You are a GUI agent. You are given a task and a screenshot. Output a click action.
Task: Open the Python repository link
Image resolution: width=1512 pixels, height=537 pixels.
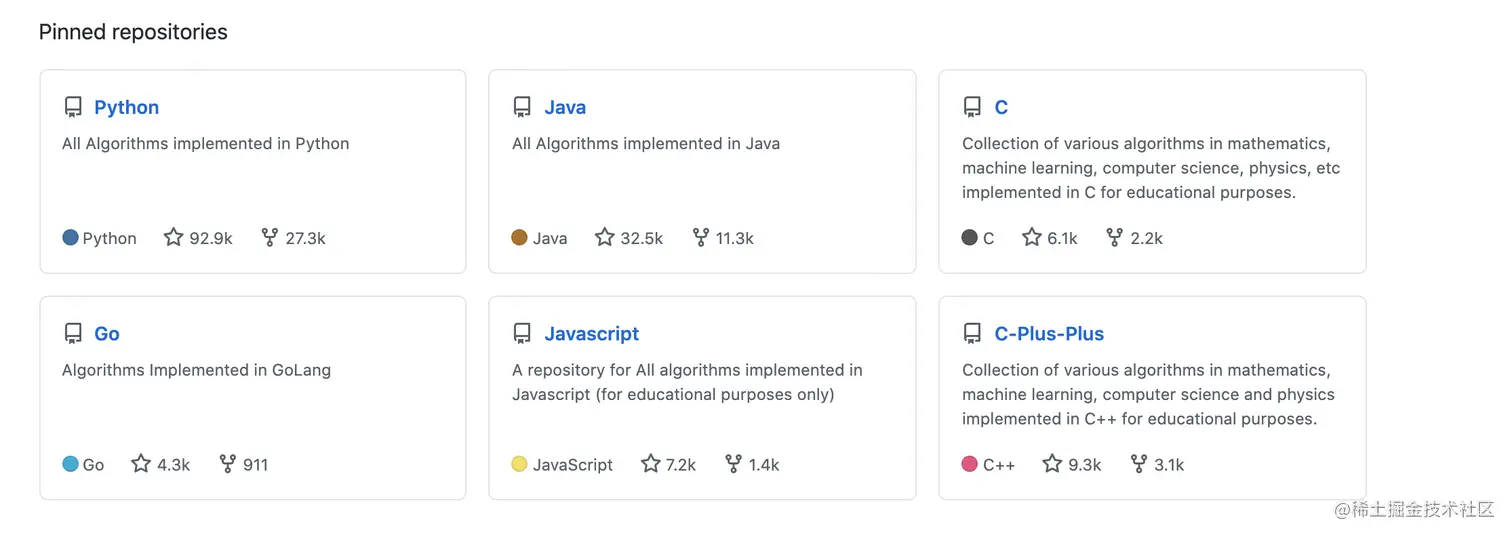(126, 107)
